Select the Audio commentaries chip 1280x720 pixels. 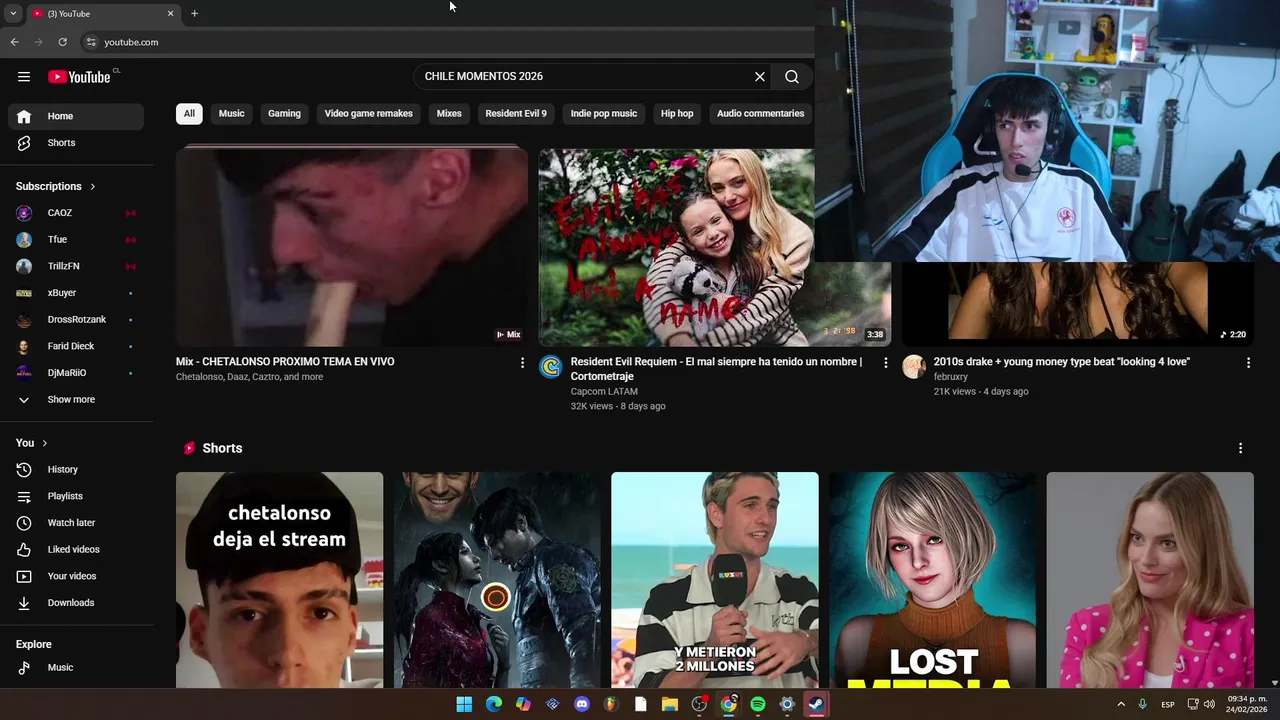[x=760, y=114]
